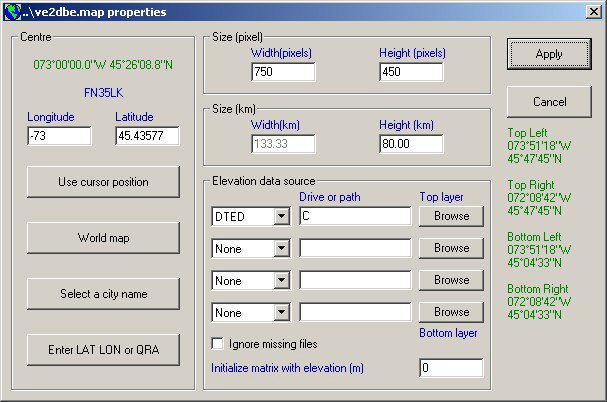Click Enter LAT LON or QRA
Screen dimensions: 607x402
[103, 350]
